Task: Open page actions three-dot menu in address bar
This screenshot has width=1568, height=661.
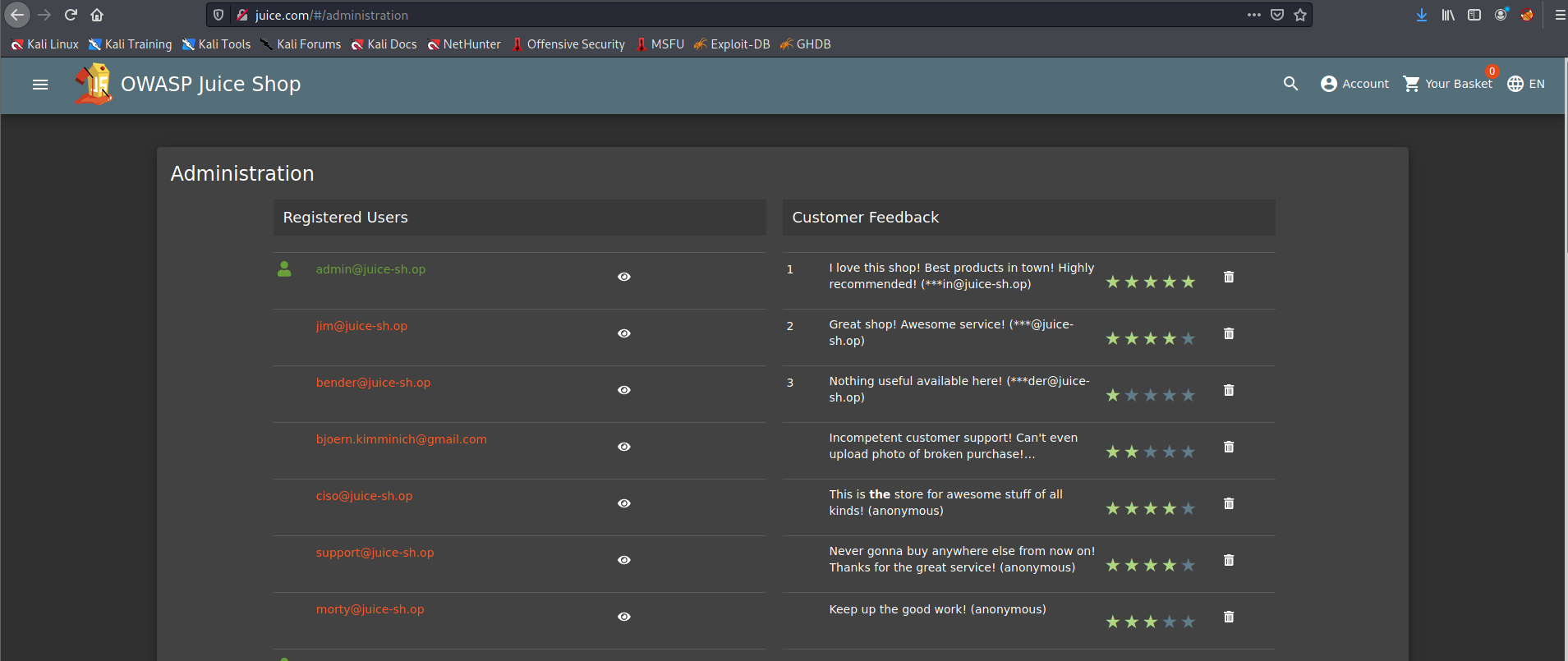Action: tap(1253, 15)
